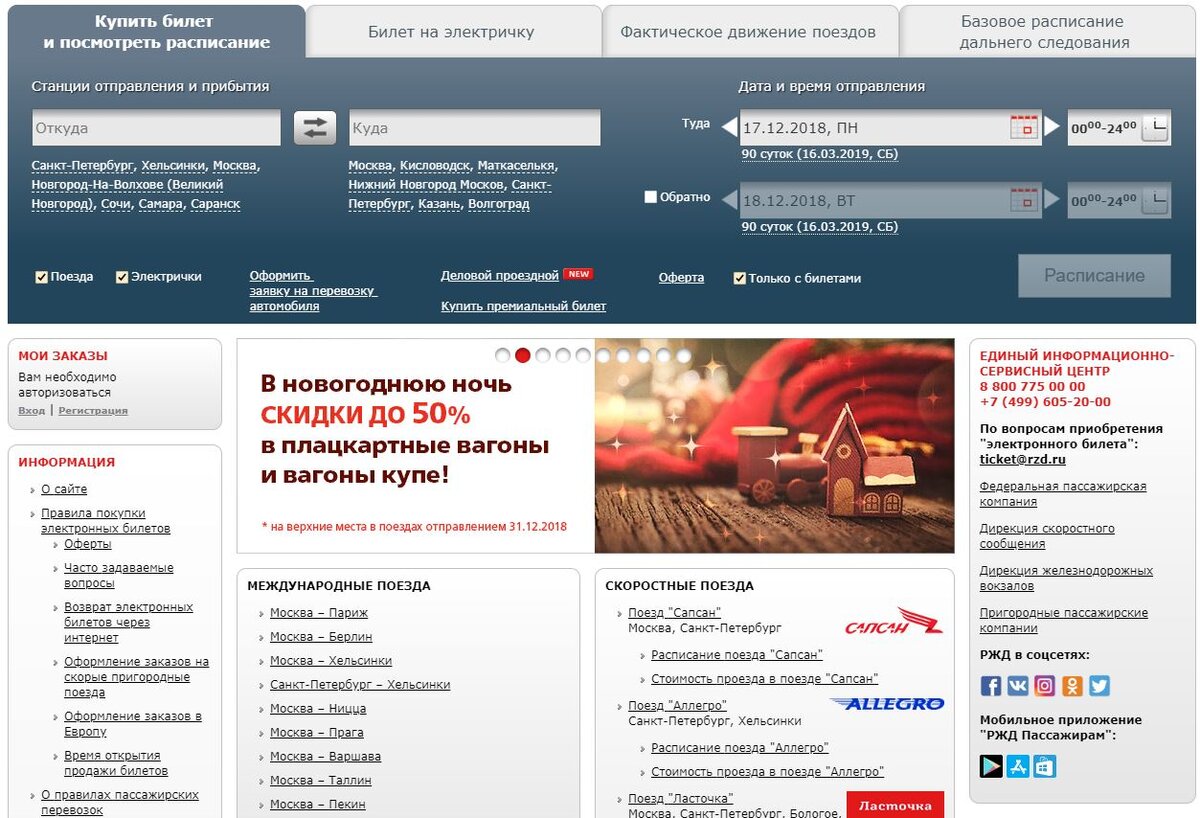Viewport: 1200px width, 818px height.
Task: Enable the Обратно return trip checkbox
Action: click(x=650, y=198)
